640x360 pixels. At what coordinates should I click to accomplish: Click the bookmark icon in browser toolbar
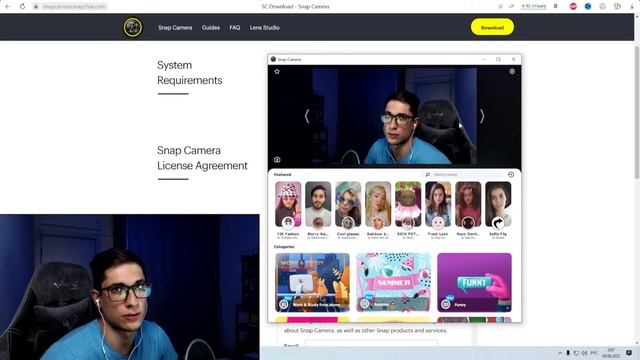[556, 7]
